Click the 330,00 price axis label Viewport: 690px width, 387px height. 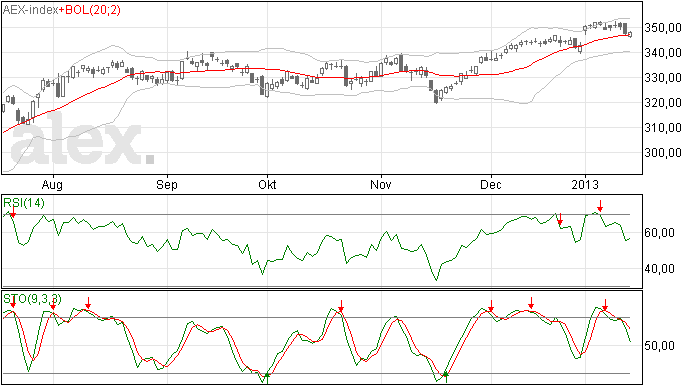tap(663, 78)
